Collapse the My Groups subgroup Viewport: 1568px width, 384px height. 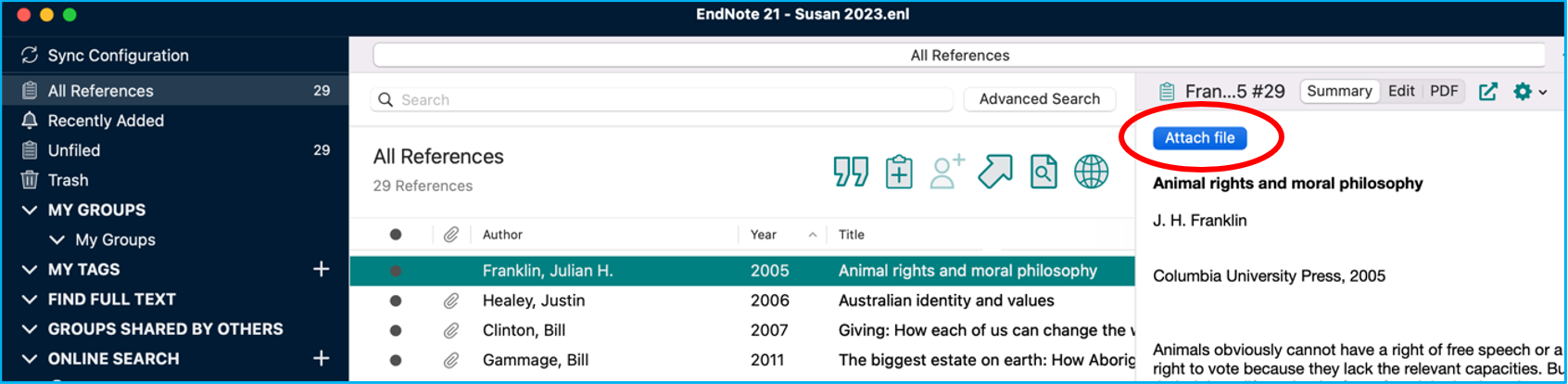pyautogui.click(x=57, y=239)
